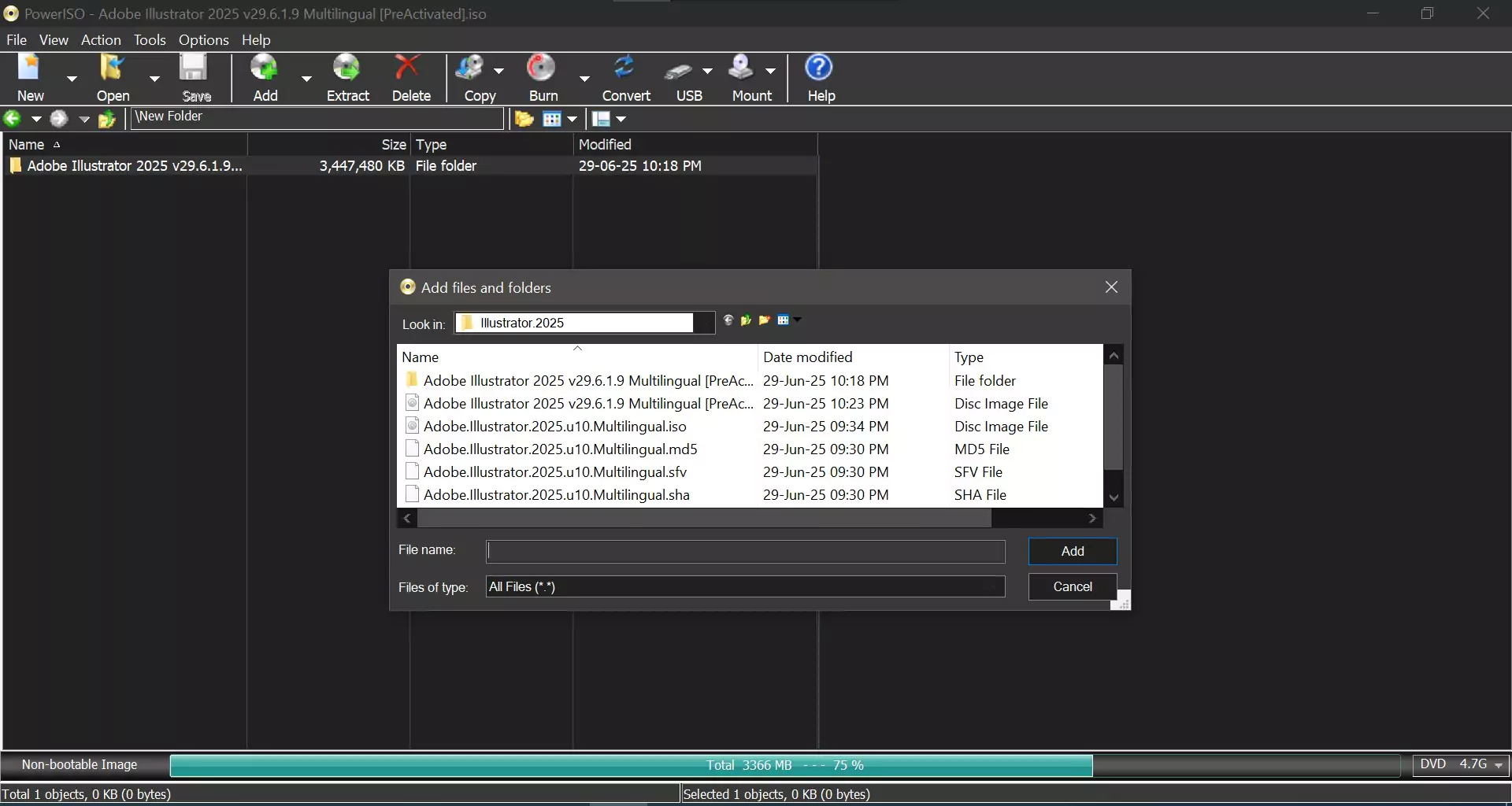Click the green Back navigation arrow

pos(13,119)
